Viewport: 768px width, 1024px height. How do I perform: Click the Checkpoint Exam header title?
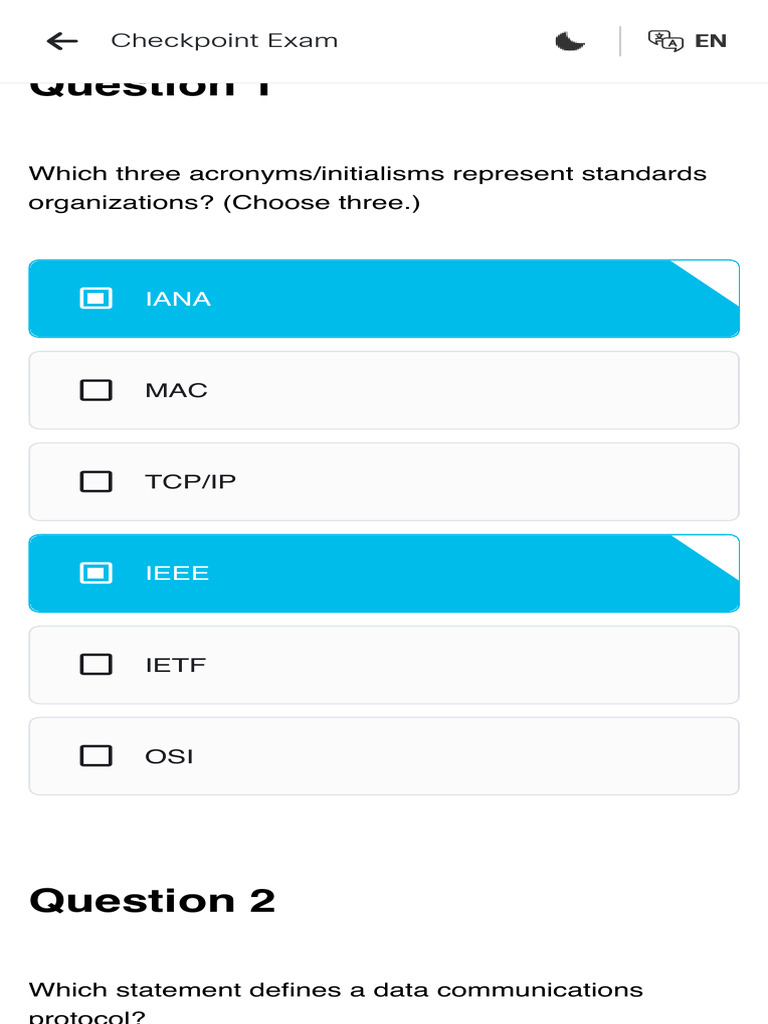coord(224,41)
